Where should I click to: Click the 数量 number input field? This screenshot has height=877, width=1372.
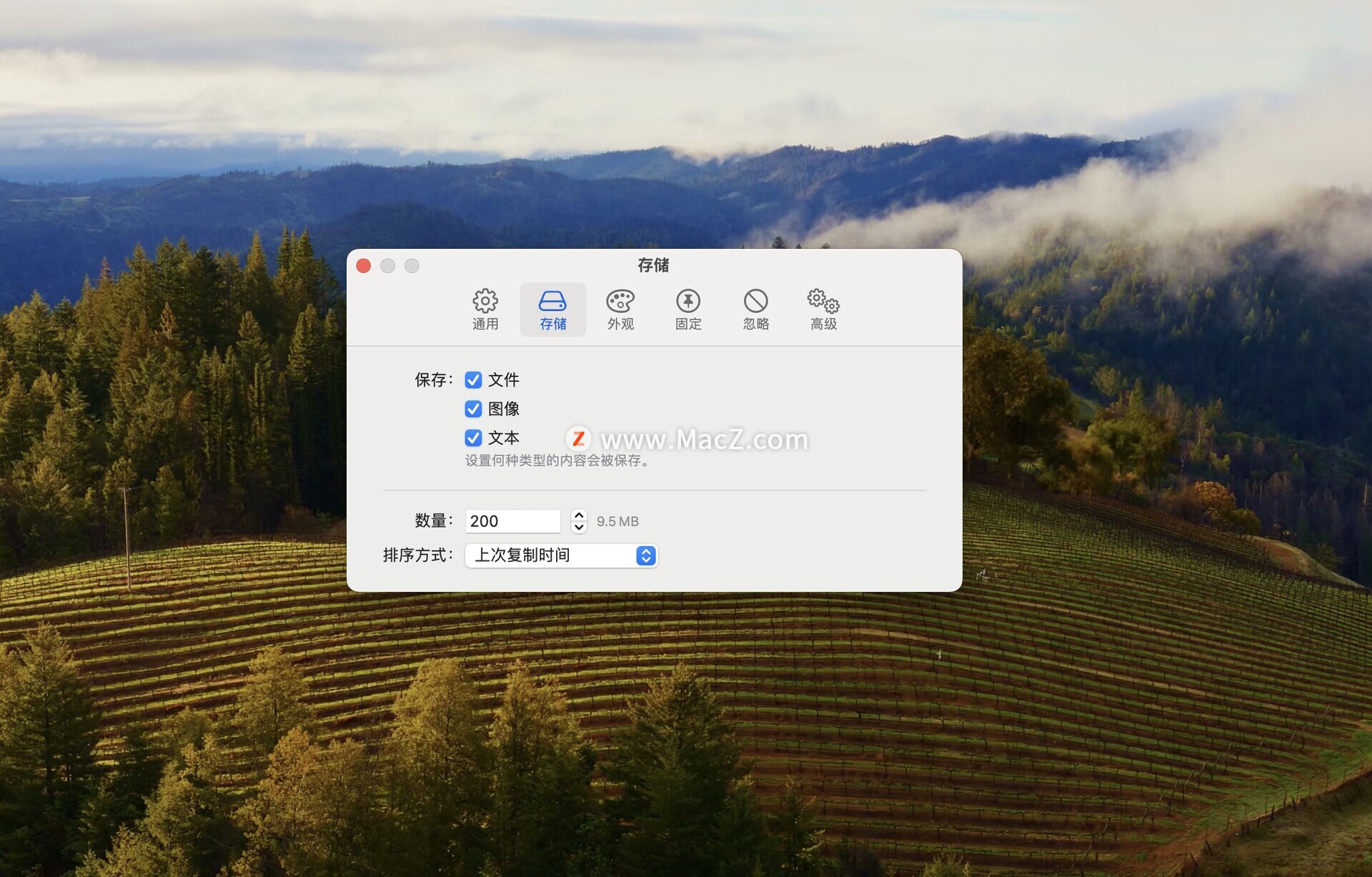click(x=513, y=521)
